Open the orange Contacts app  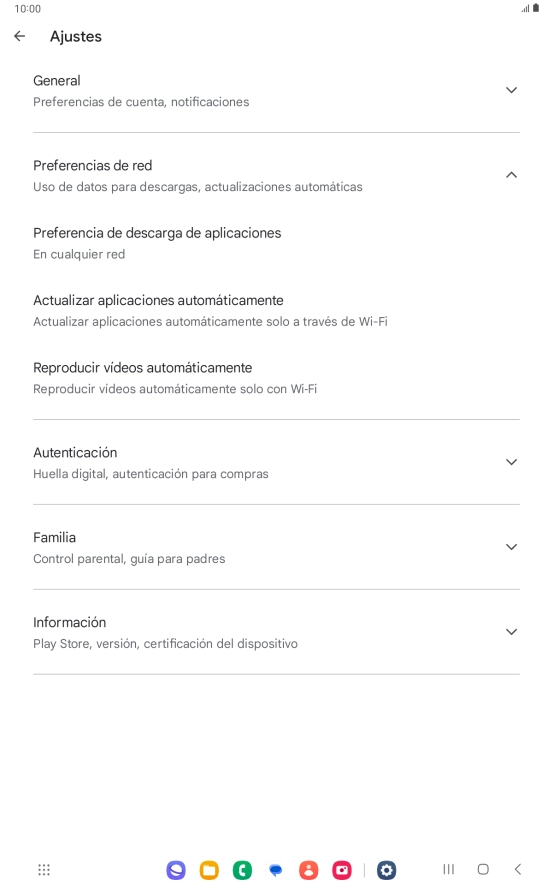point(308,870)
